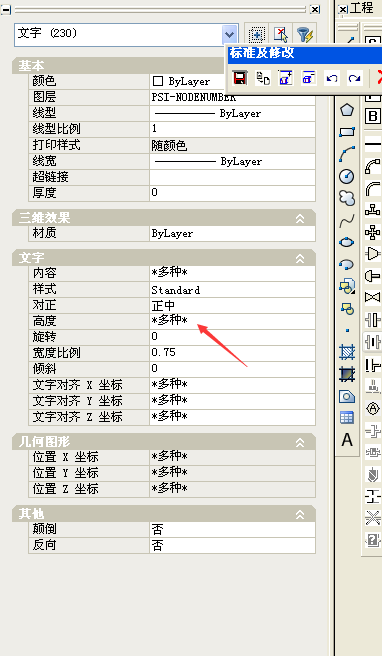
Task: Select the Arc draw tool
Action: [347, 154]
